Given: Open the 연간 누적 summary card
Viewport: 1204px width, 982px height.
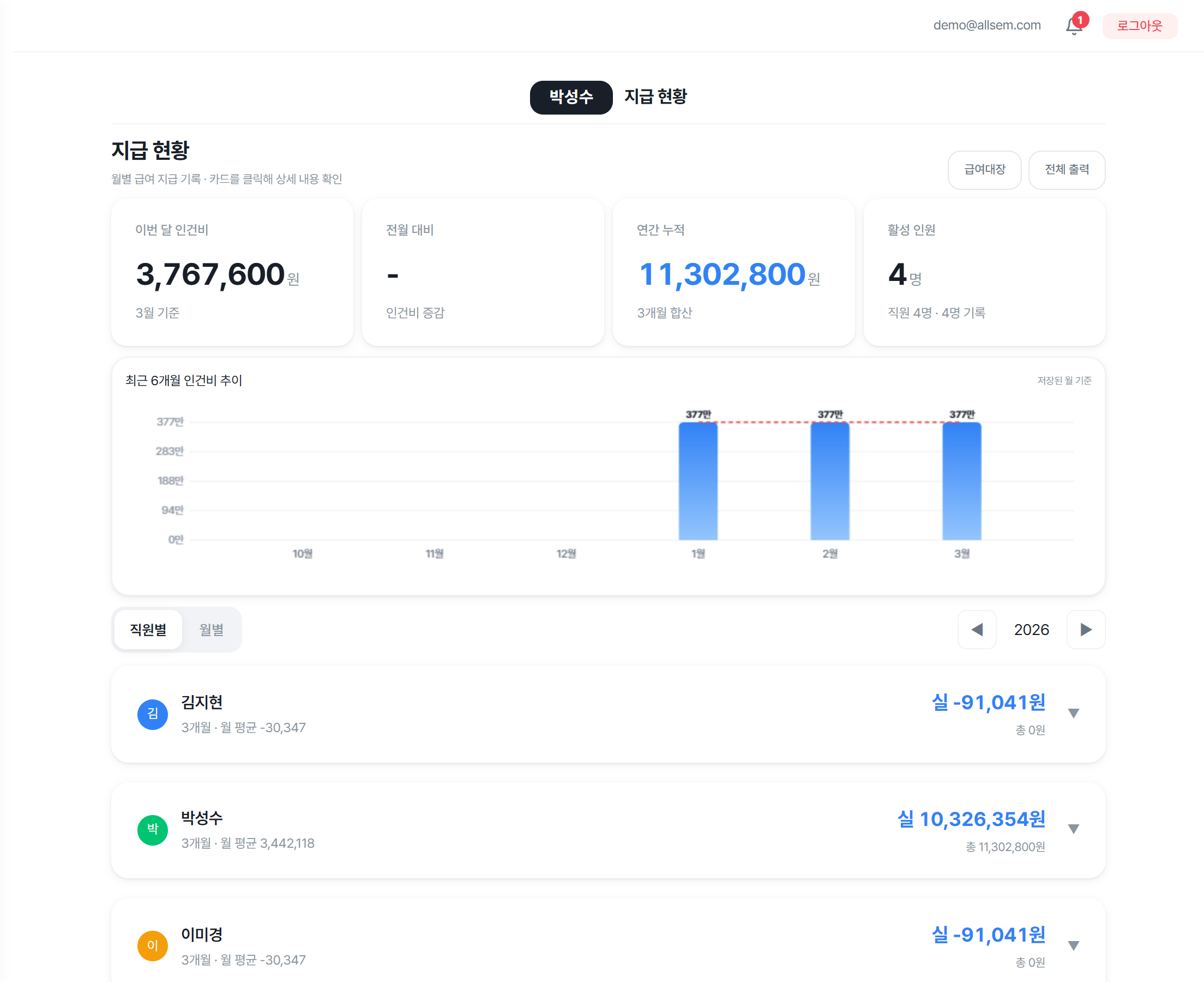Looking at the screenshot, I should [733, 272].
